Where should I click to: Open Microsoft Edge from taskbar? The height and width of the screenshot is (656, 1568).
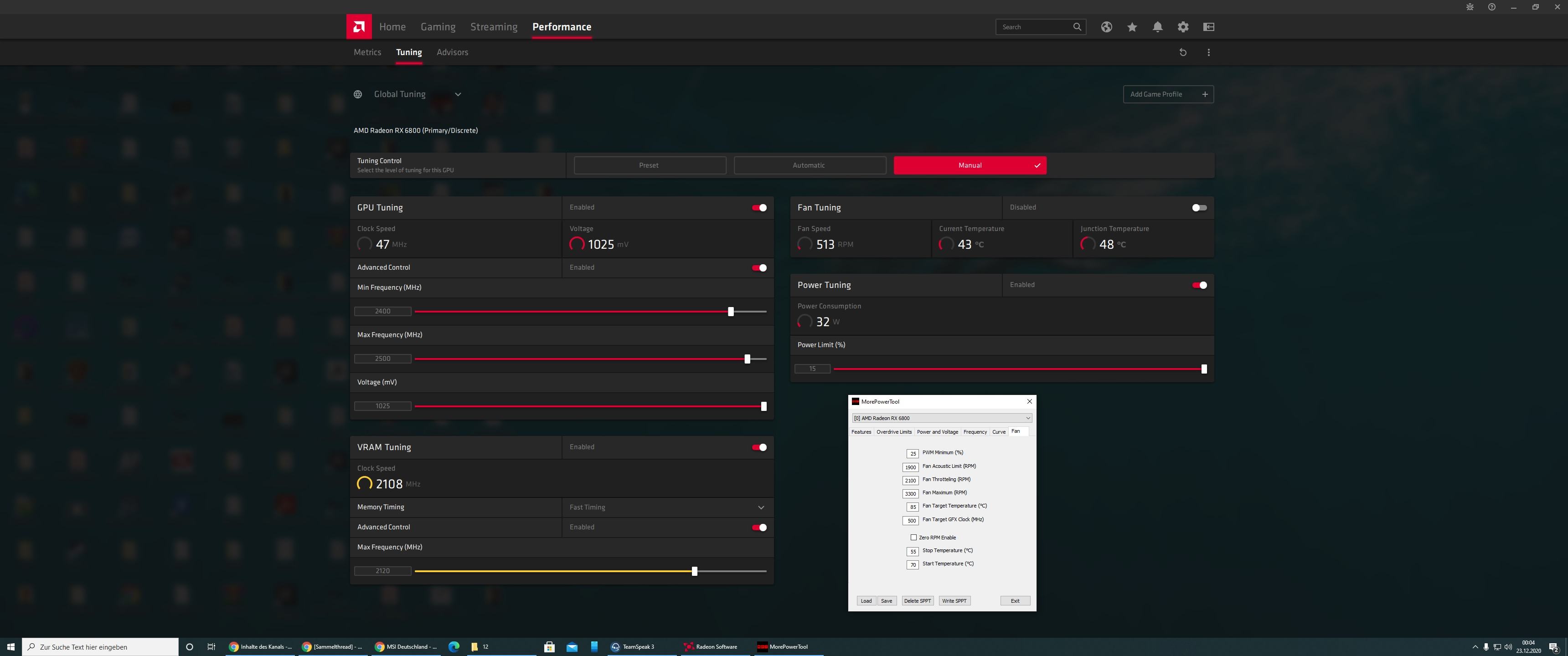(x=454, y=647)
